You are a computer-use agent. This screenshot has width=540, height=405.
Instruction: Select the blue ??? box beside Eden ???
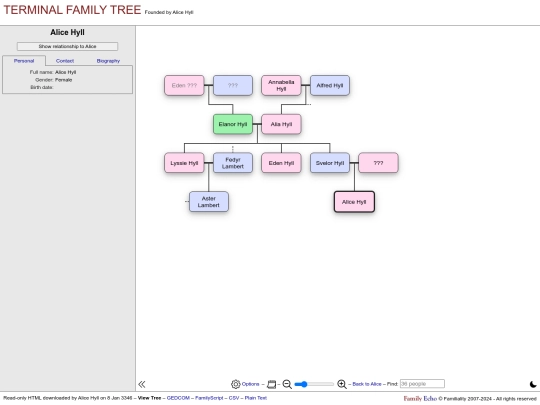[233, 85]
